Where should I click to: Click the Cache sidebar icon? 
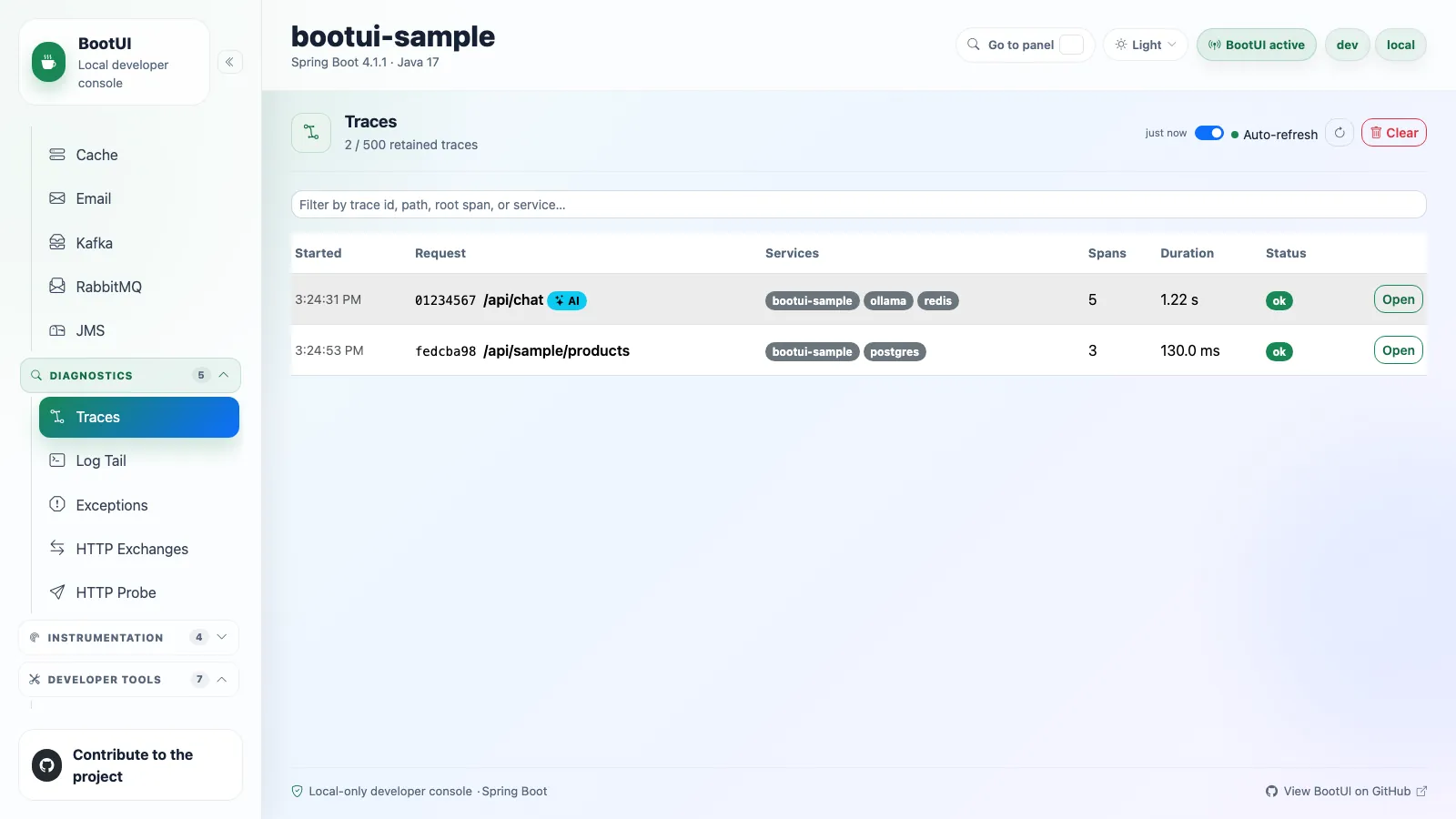(57, 155)
